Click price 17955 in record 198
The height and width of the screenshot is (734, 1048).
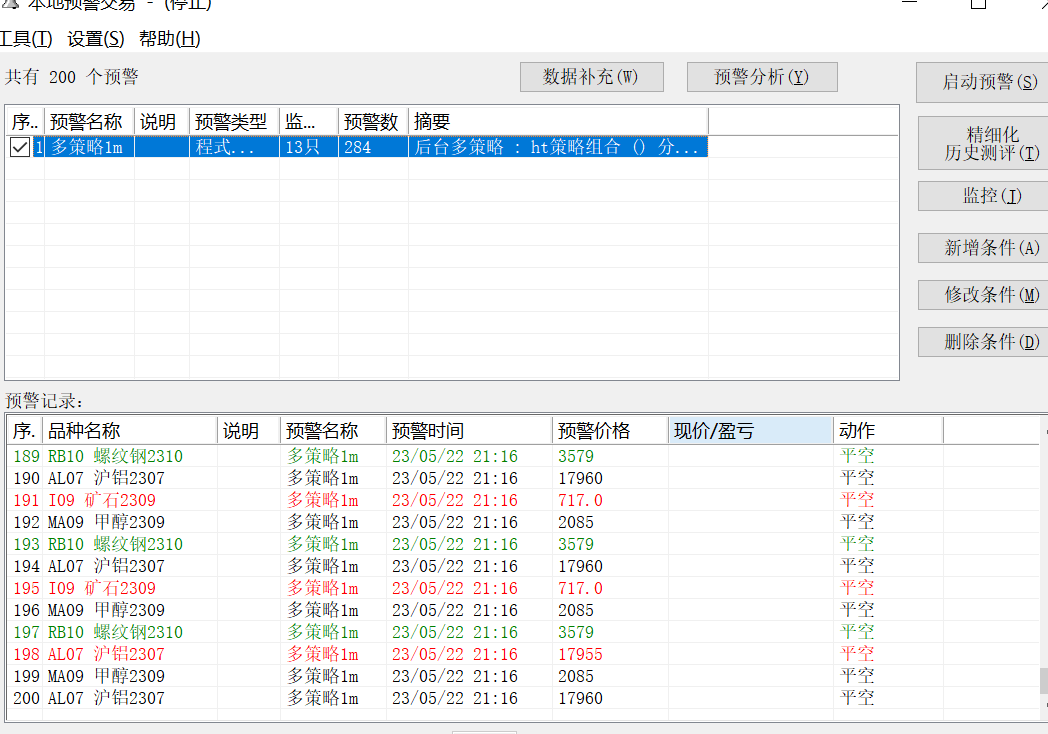click(x=580, y=654)
